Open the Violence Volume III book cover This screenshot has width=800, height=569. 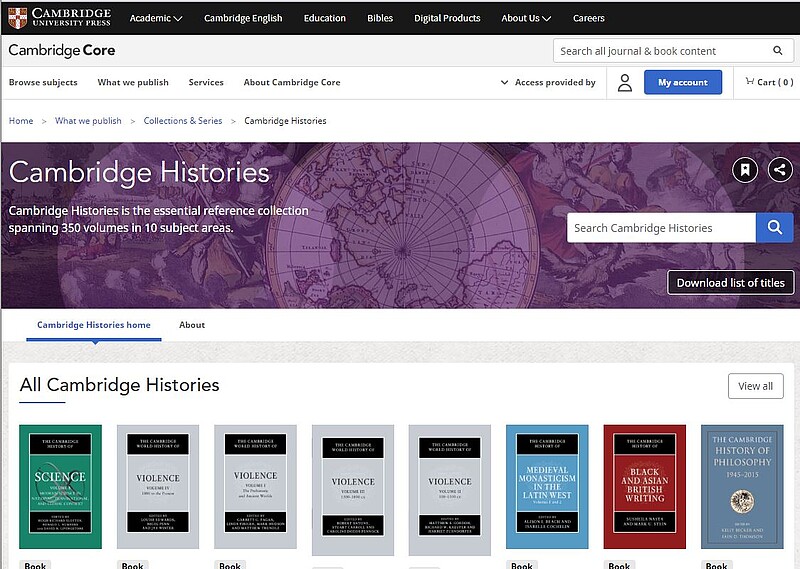click(353, 490)
